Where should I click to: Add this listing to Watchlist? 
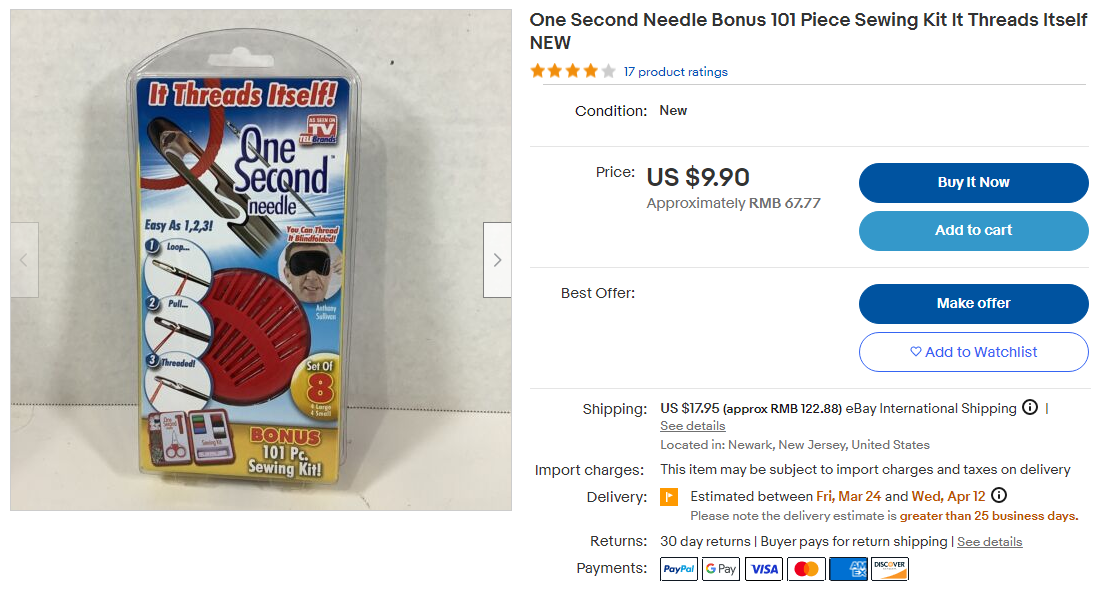tap(973, 352)
